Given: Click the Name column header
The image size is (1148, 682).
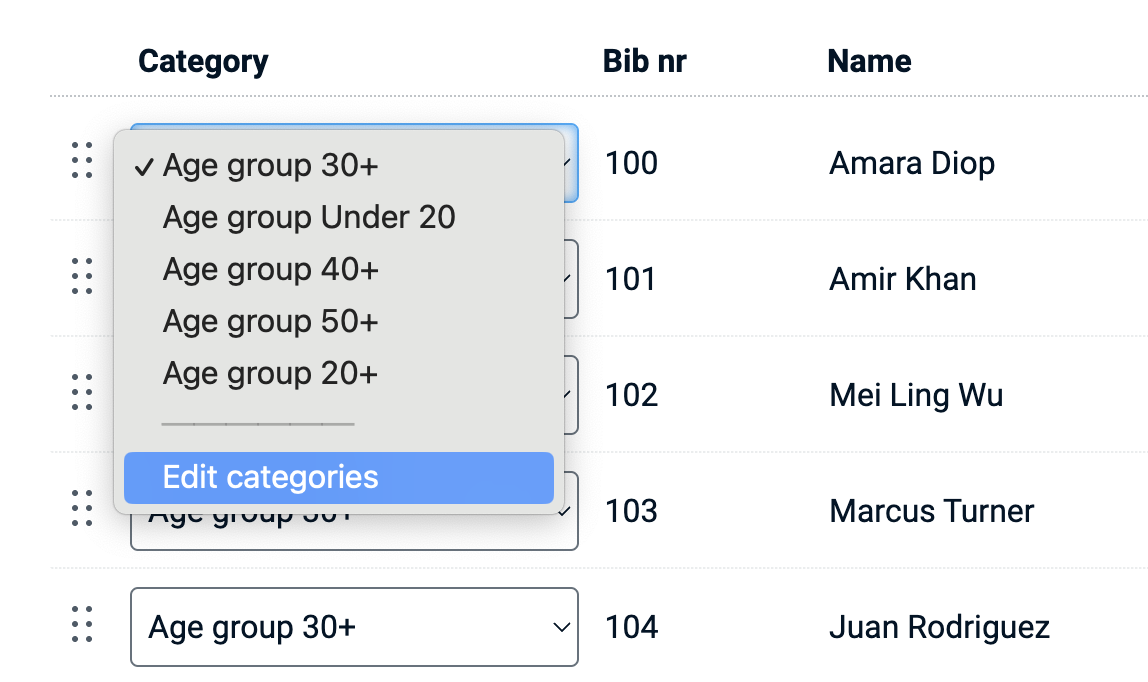Looking at the screenshot, I should click(869, 61).
